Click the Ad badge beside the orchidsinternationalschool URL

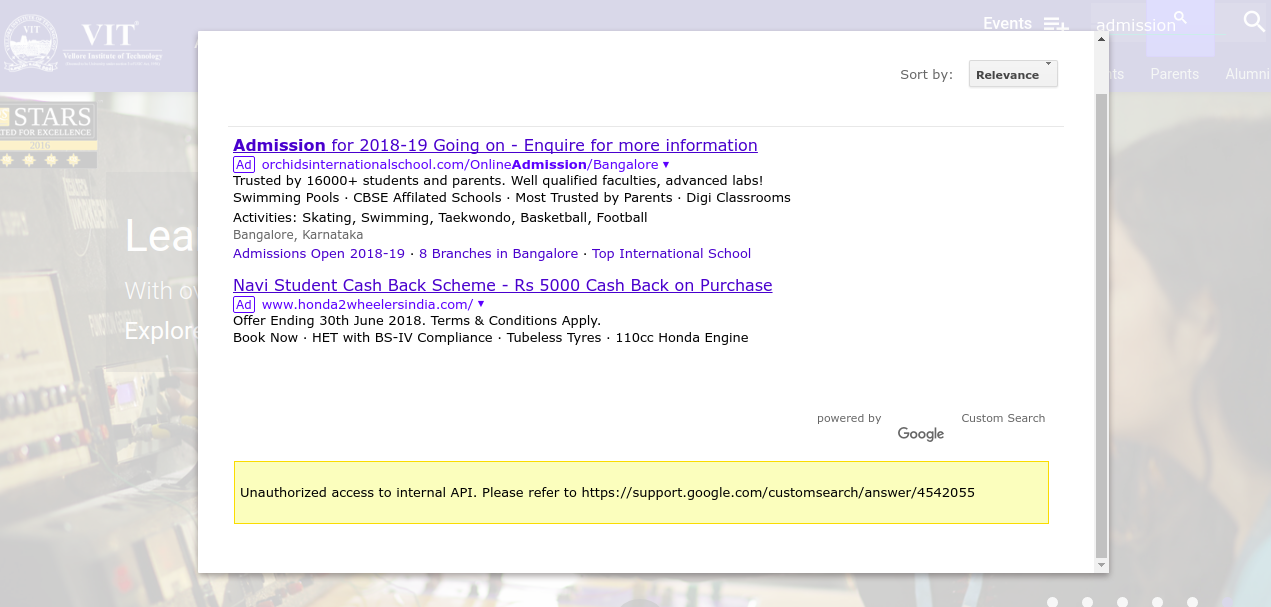click(244, 165)
